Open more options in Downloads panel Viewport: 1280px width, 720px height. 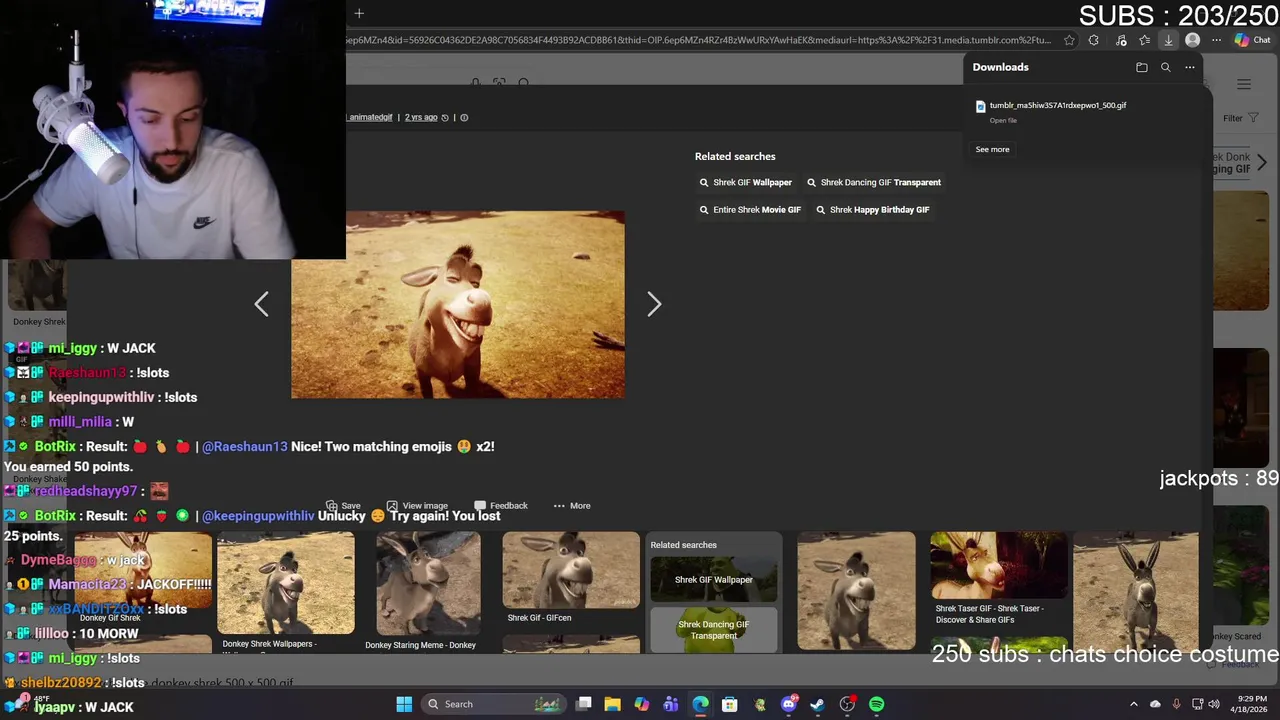pyautogui.click(x=1190, y=67)
